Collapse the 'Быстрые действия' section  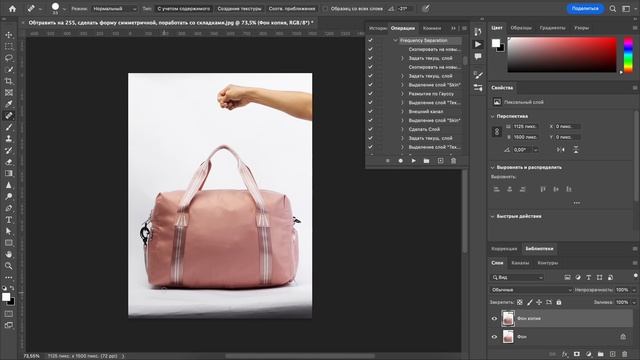492,216
